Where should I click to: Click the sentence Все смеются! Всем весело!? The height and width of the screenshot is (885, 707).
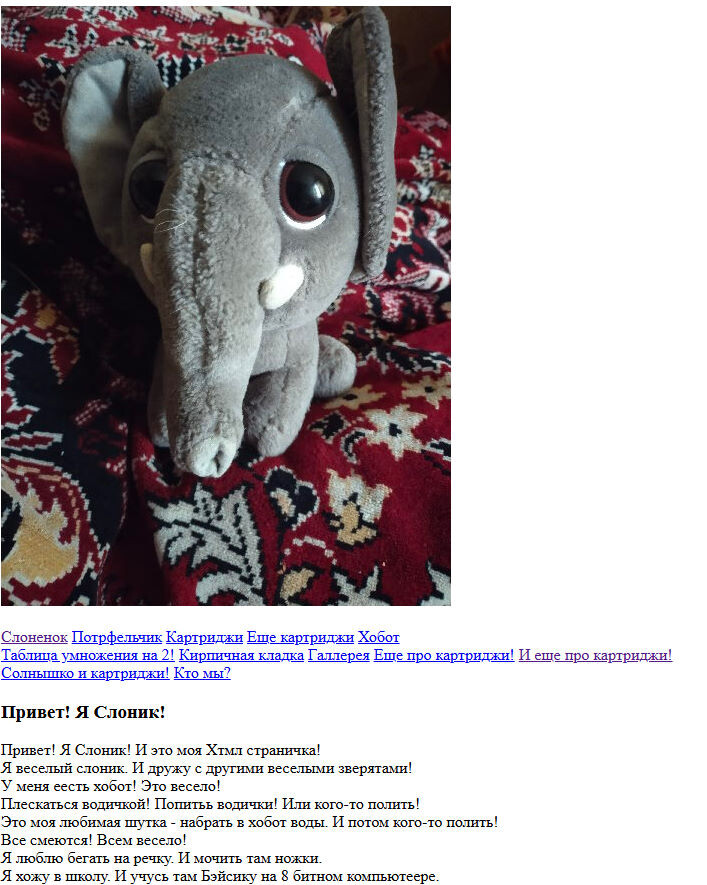(x=94, y=840)
